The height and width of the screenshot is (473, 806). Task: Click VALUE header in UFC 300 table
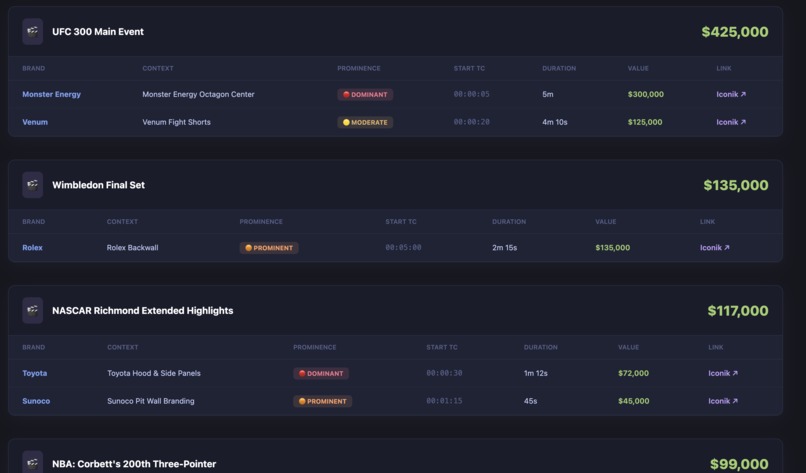coord(638,68)
